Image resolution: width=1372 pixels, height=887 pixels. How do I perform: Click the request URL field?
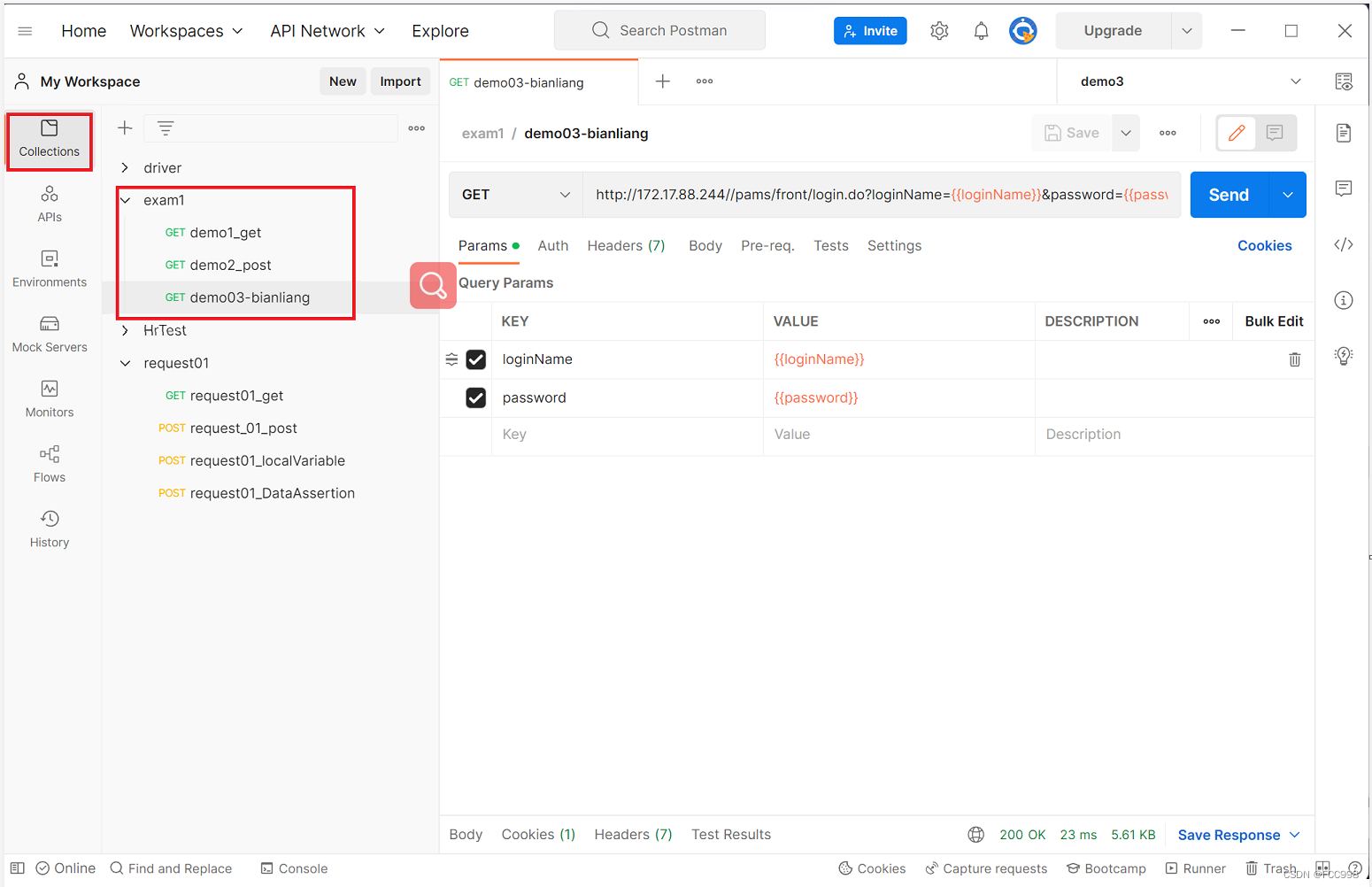pyautogui.click(x=882, y=195)
